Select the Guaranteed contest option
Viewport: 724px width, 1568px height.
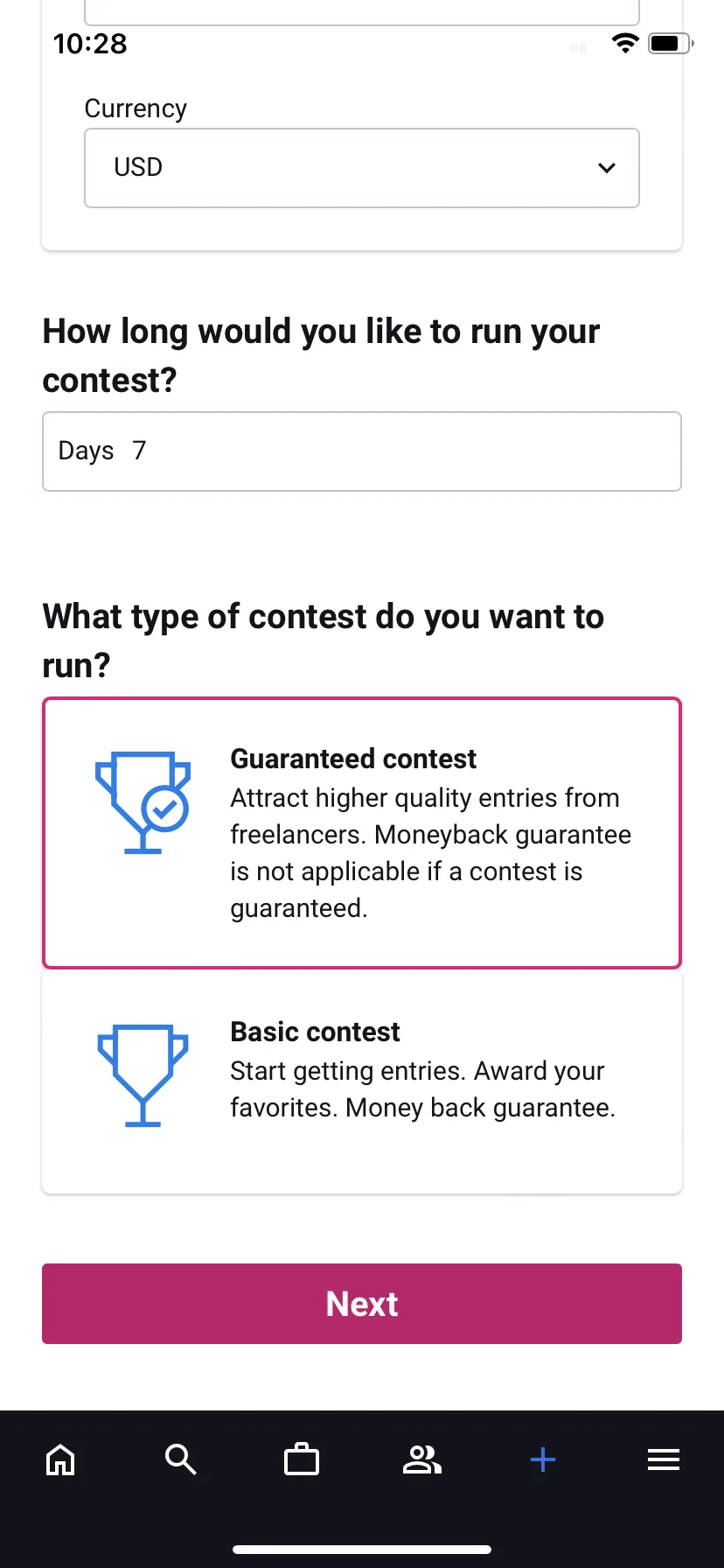(x=362, y=833)
